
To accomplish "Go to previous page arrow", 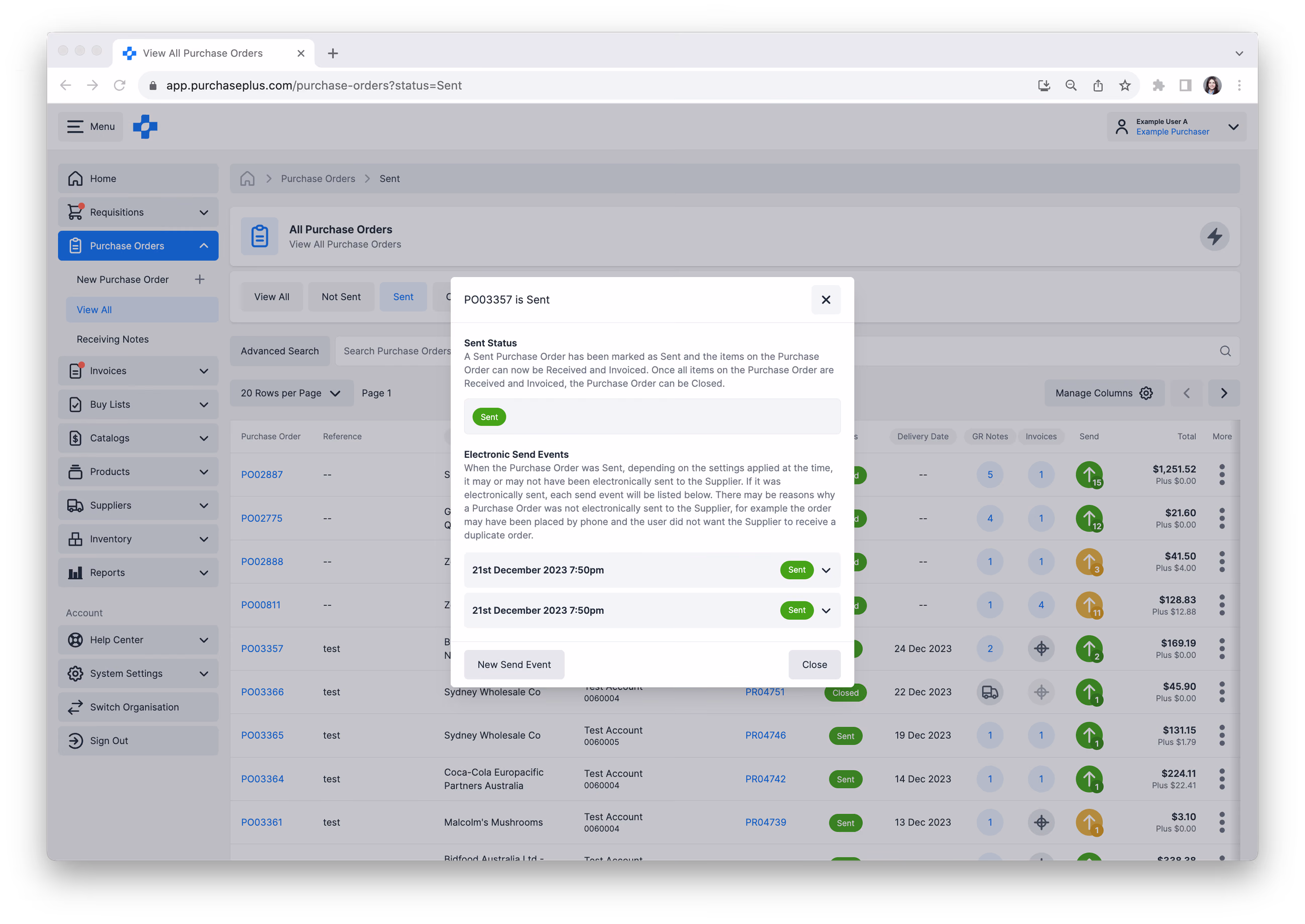I will coord(1186,393).
